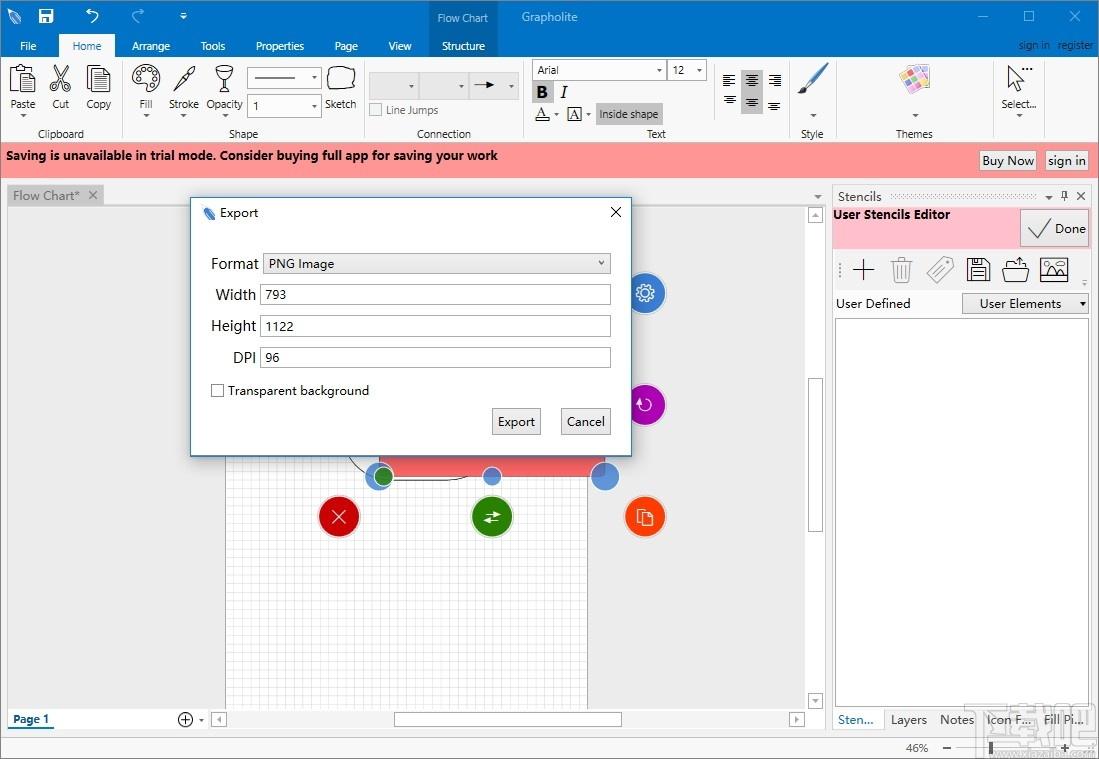Switch to the Arrange tab
The width and height of the screenshot is (1099, 759).
pos(151,46)
